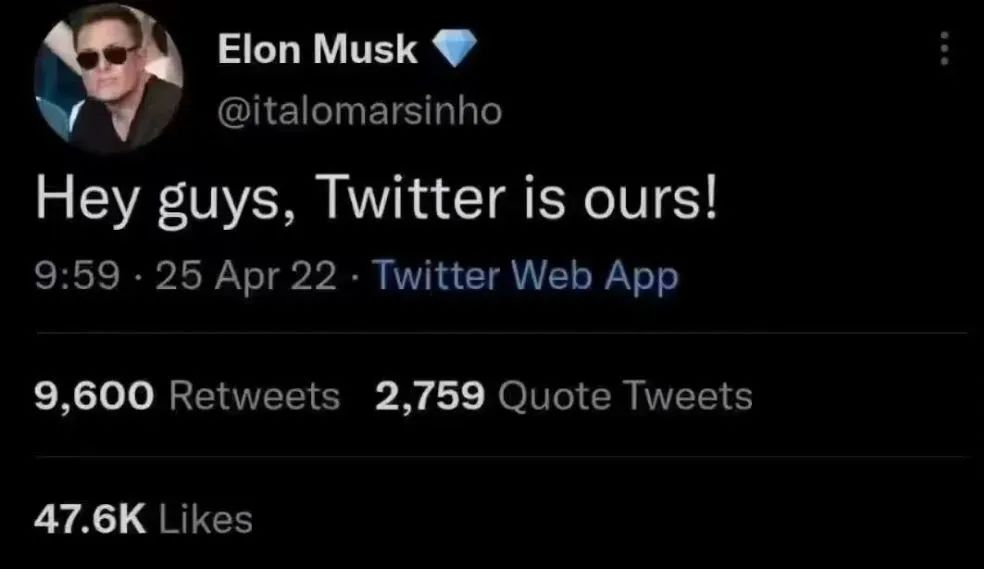984x569 pixels.
Task: Click the profile picture avatar
Action: tap(108, 79)
